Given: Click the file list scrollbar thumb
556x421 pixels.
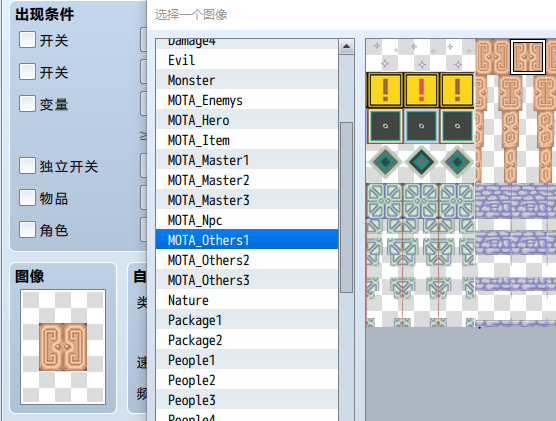Looking at the screenshot, I should tap(346, 207).
